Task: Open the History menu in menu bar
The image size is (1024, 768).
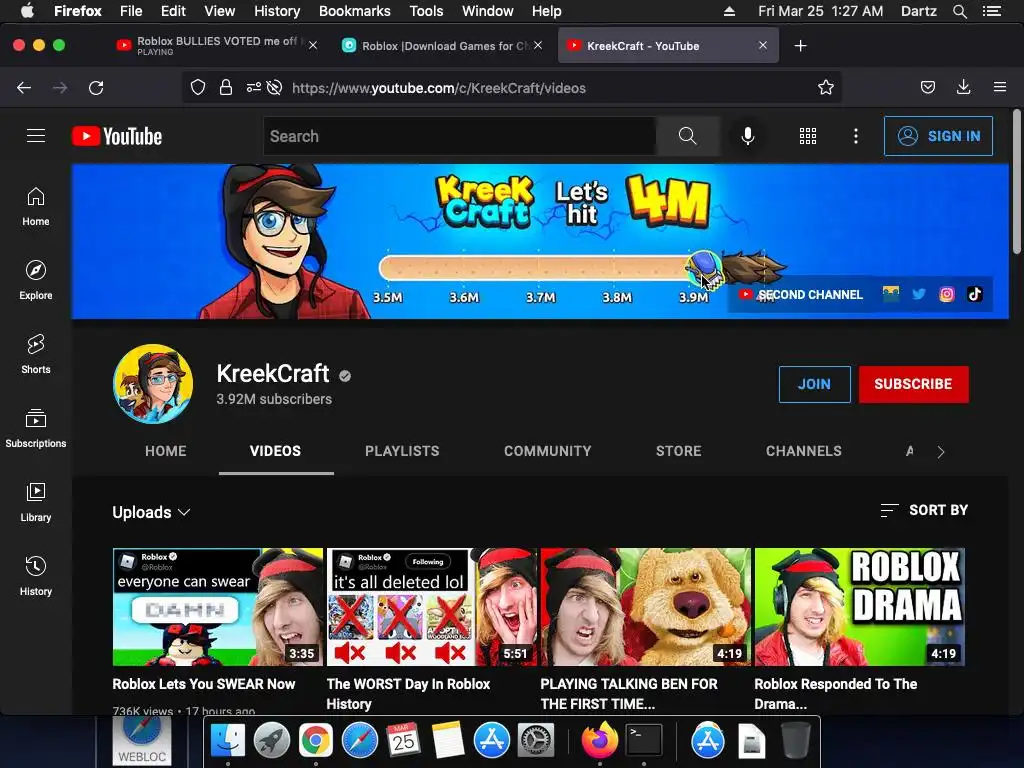Action: tap(277, 11)
